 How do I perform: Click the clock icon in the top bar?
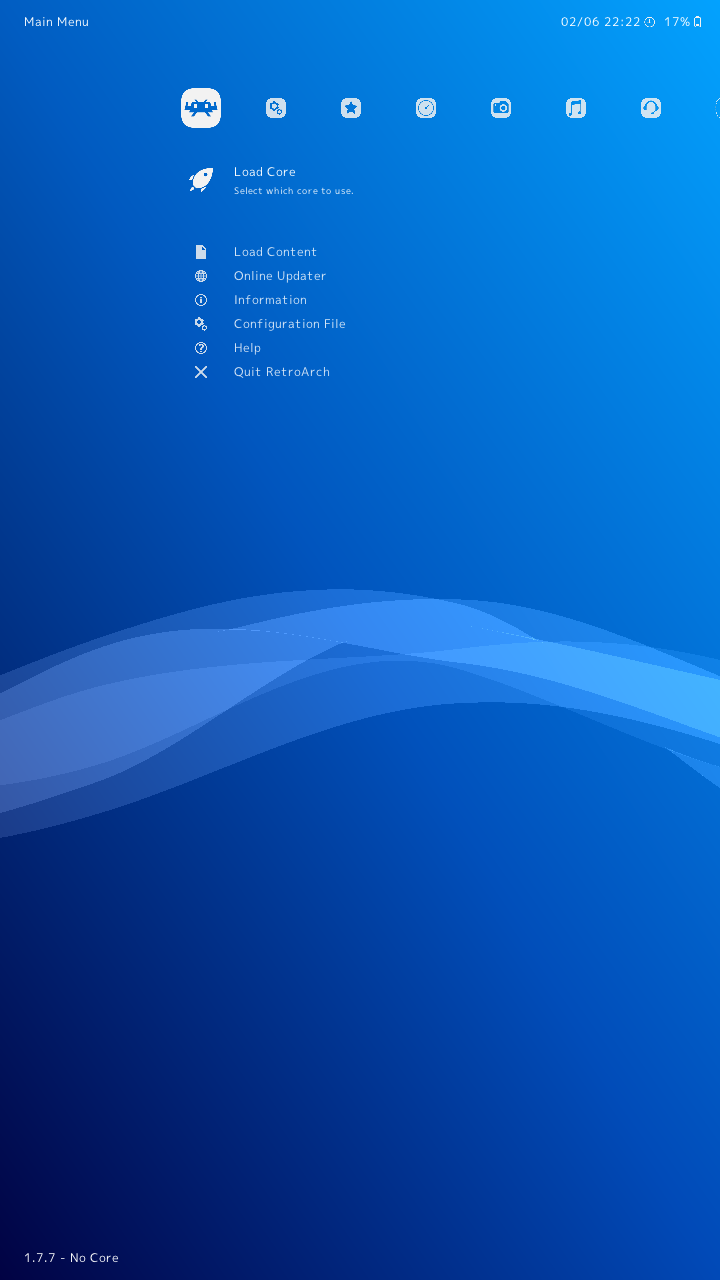650,22
